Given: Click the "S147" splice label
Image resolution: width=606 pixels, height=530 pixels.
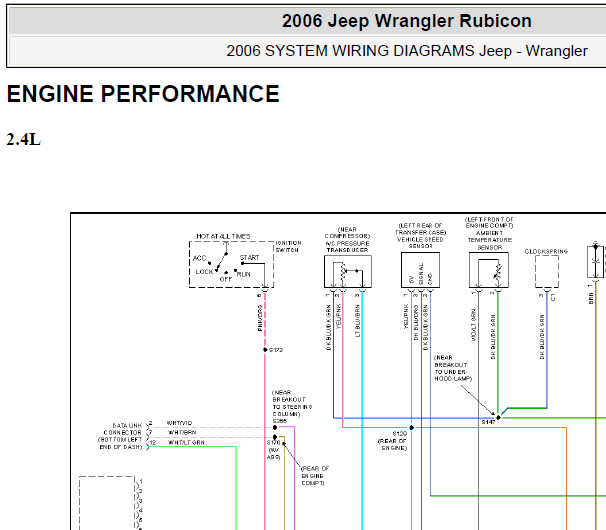Looking at the screenshot, I should 488,422.
